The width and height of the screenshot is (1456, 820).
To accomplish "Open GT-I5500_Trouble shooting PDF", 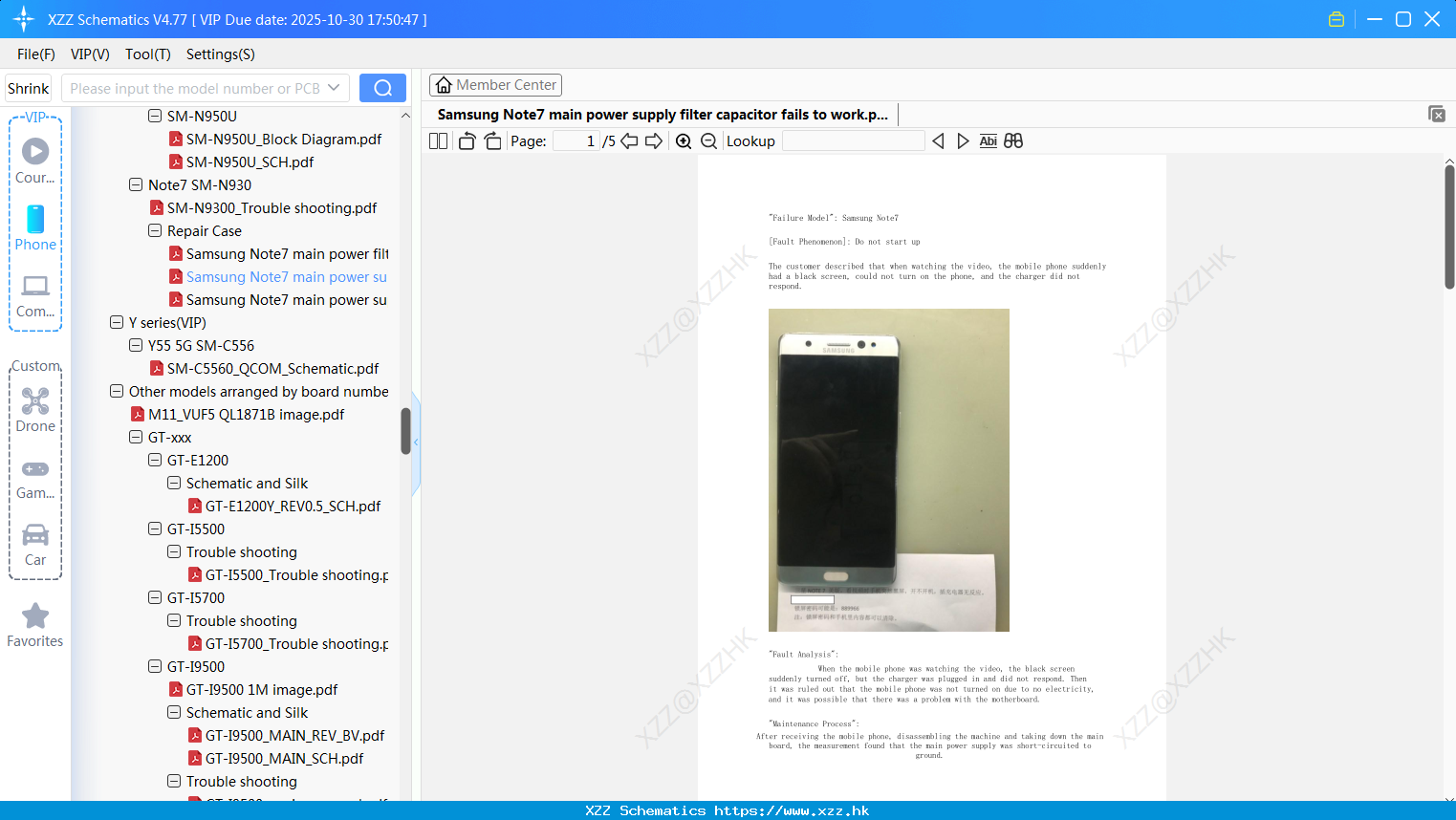I will (288, 574).
